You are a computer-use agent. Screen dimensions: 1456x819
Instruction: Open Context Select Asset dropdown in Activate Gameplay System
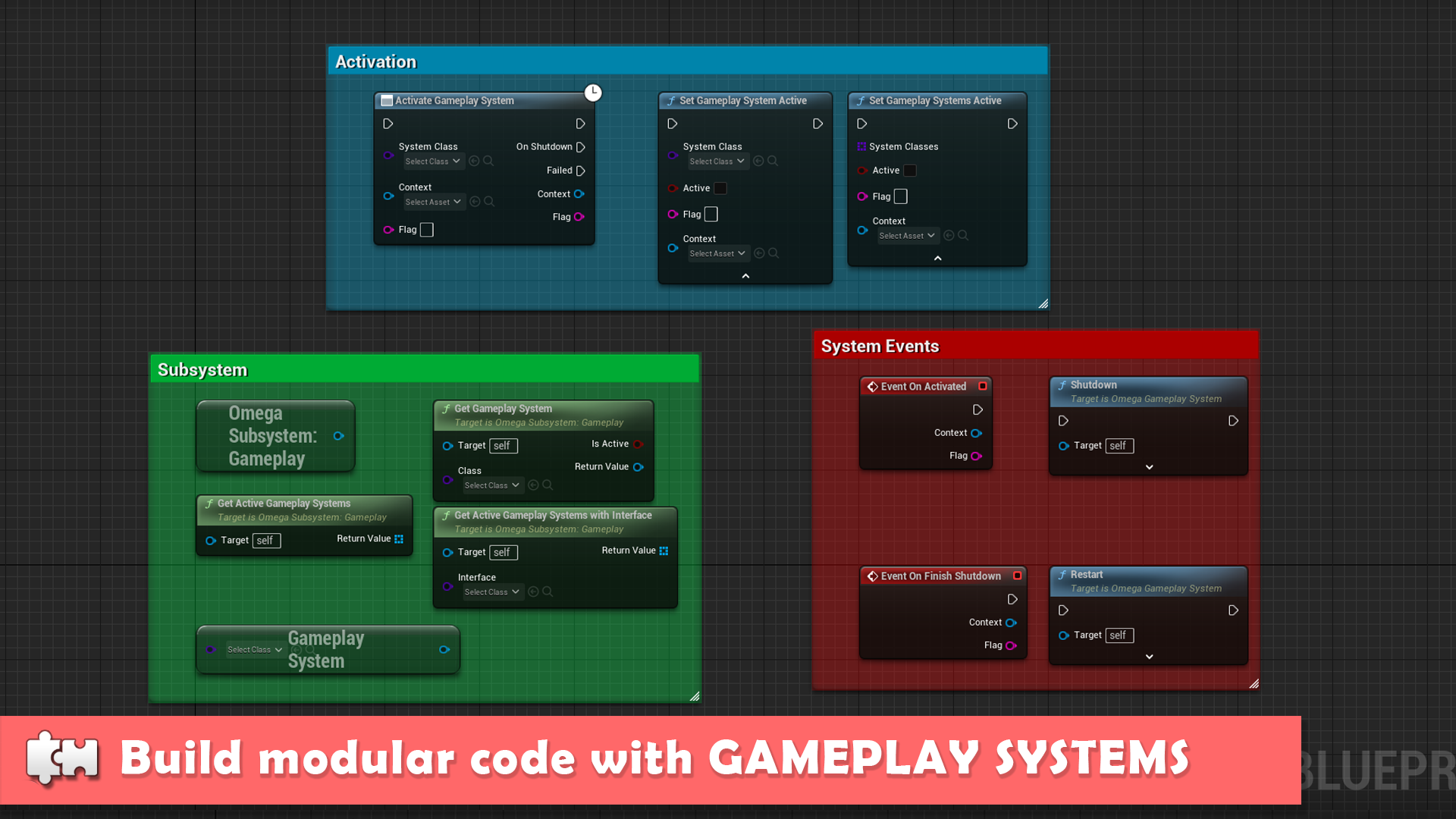434,202
